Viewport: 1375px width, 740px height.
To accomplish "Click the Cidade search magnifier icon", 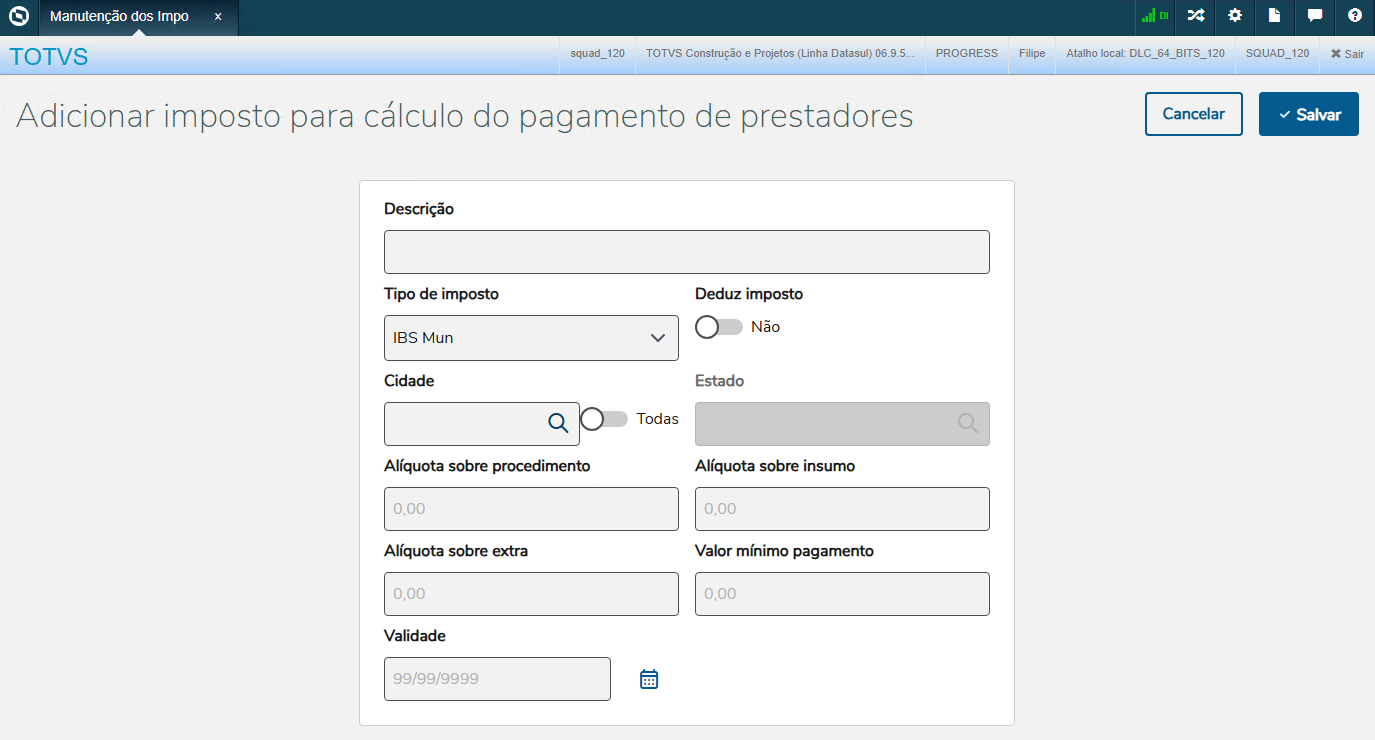I will (x=558, y=423).
